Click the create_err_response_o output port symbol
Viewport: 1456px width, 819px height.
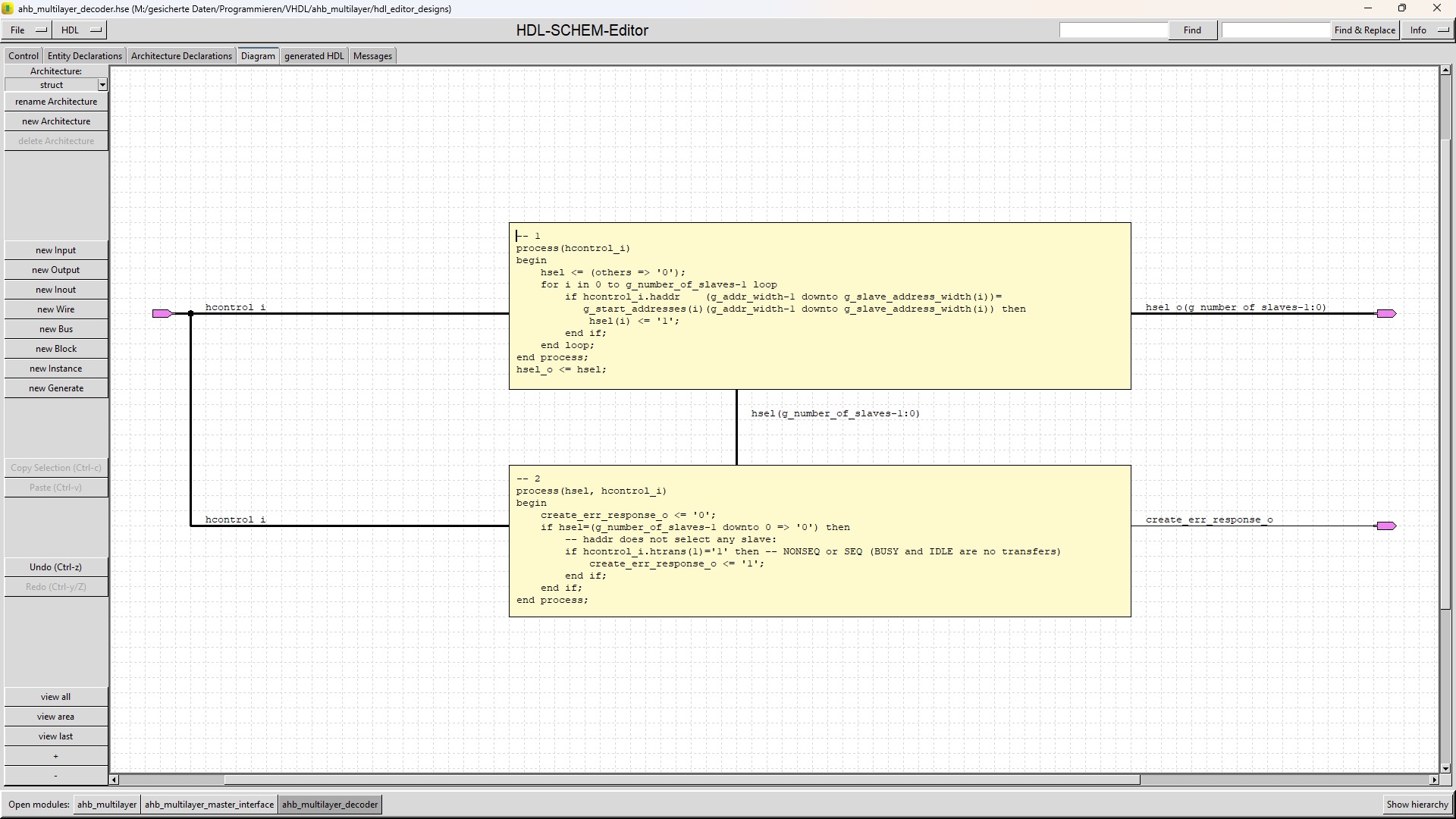1386,526
